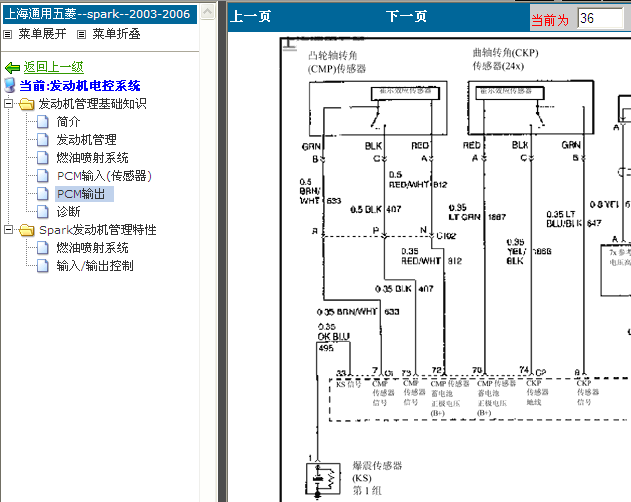Click the Spark发动机管理特性 folder label

pyautogui.click(x=97, y=230)
